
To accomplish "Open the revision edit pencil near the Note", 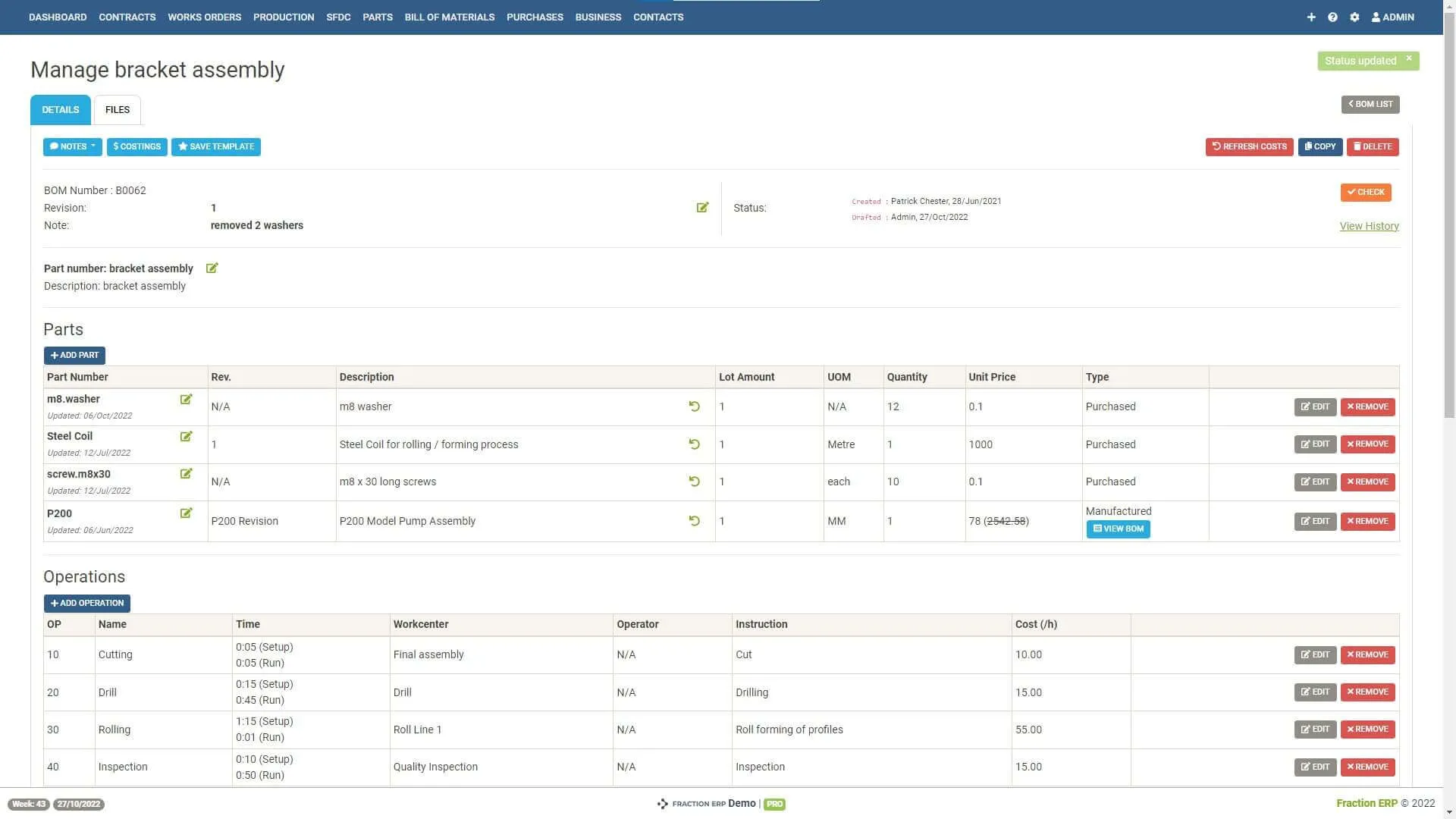I will (702, 207).
